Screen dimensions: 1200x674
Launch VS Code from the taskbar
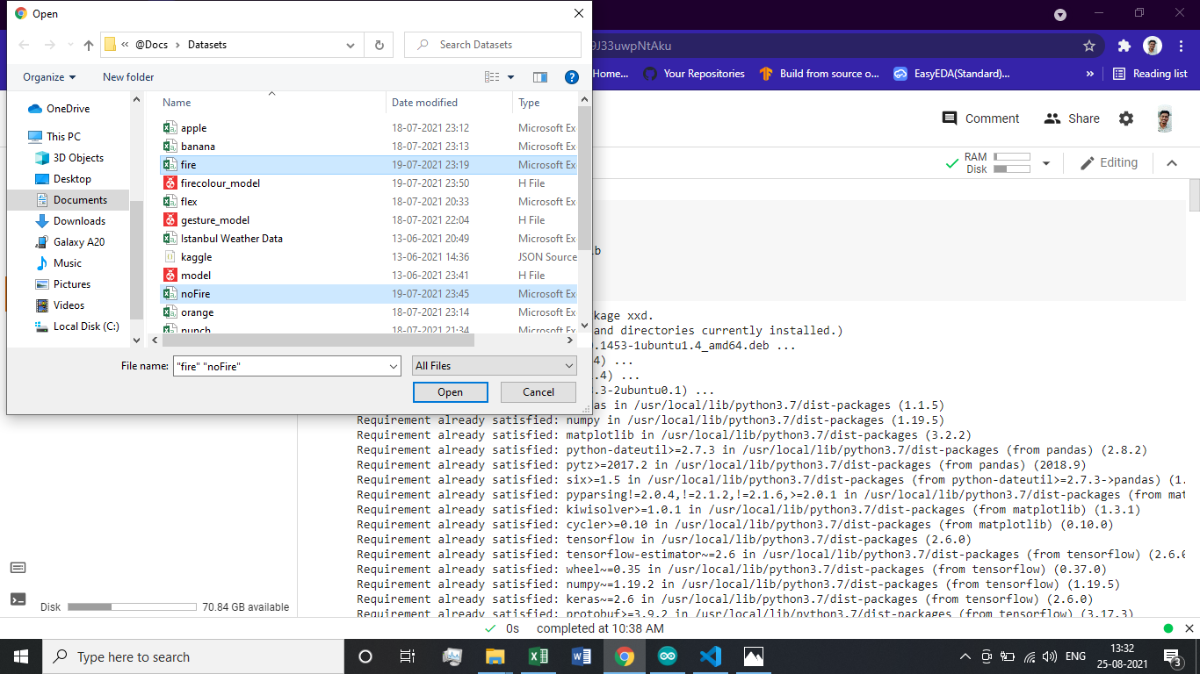710,657
